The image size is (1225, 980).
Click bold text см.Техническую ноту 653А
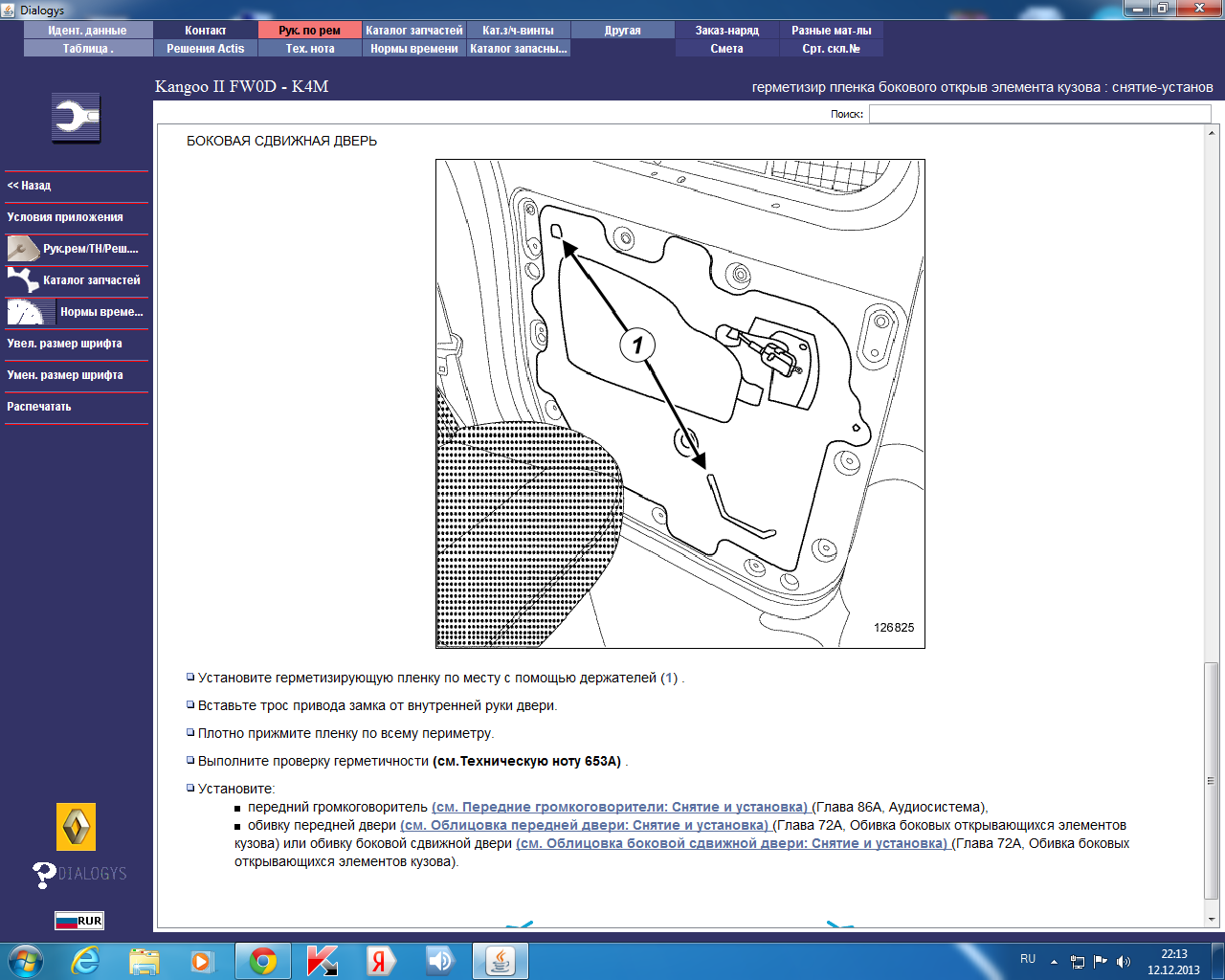tap(527, 761)
